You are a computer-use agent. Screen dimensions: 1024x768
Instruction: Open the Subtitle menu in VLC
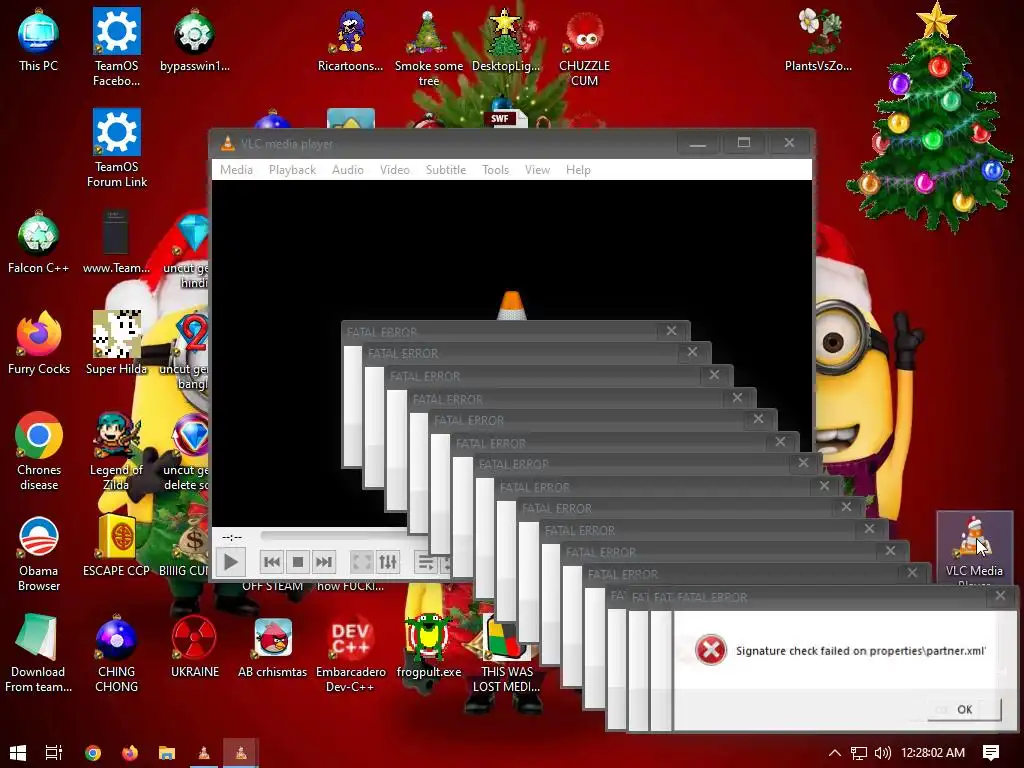pos(446,170)
